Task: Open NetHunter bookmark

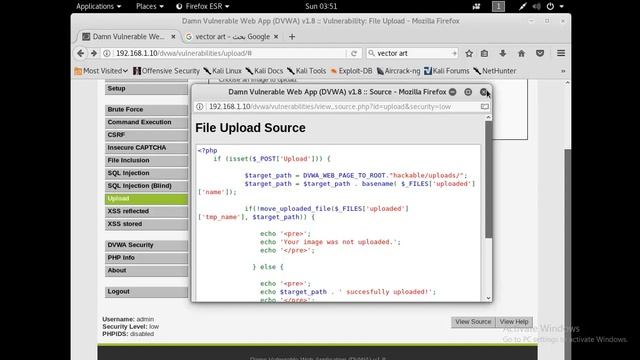Action: (x=495, y=71)
